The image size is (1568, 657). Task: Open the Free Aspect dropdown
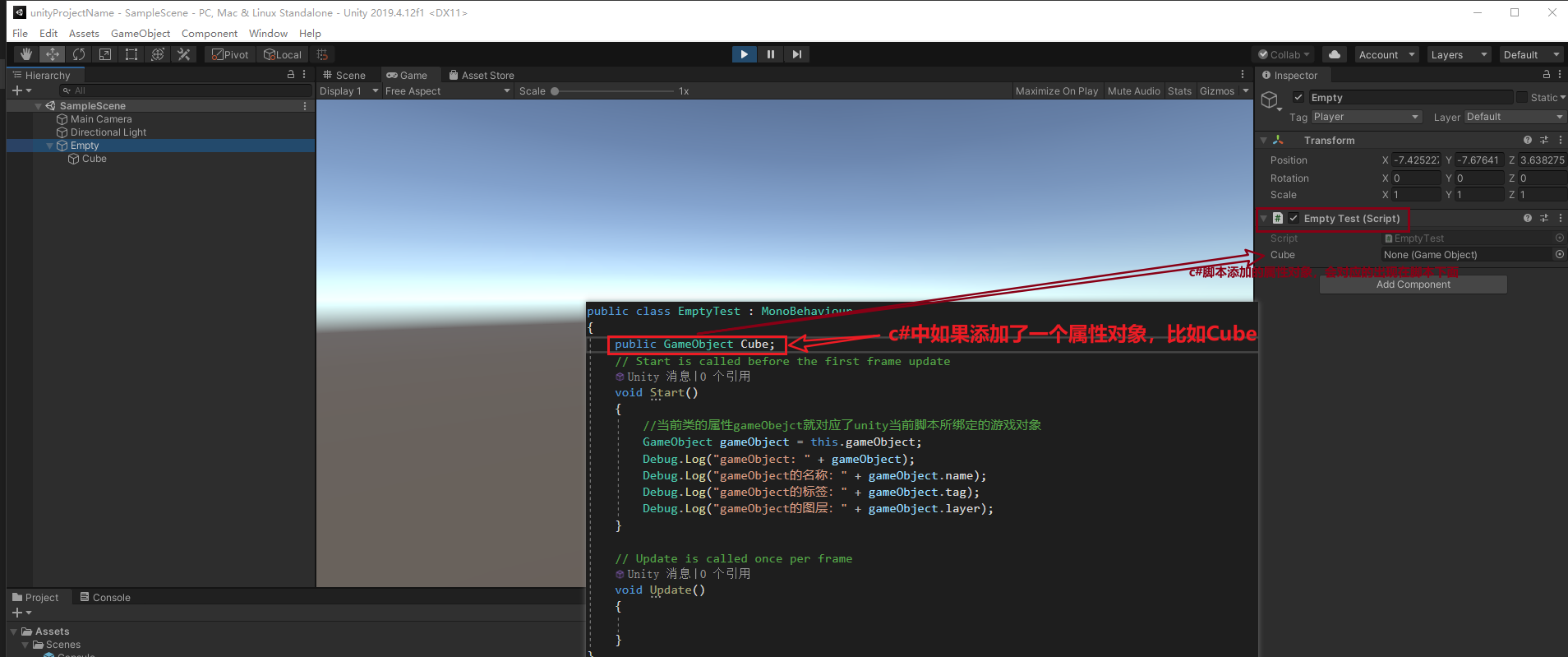point(448,91)
